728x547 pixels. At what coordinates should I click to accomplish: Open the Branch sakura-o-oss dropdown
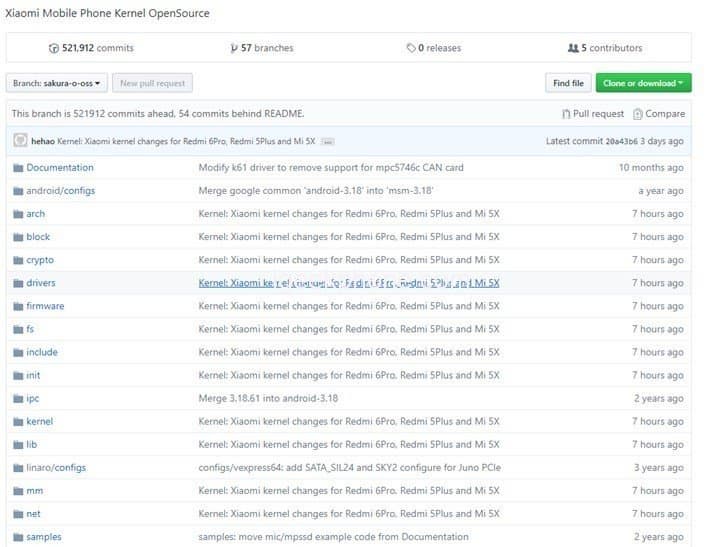point(56,83)
